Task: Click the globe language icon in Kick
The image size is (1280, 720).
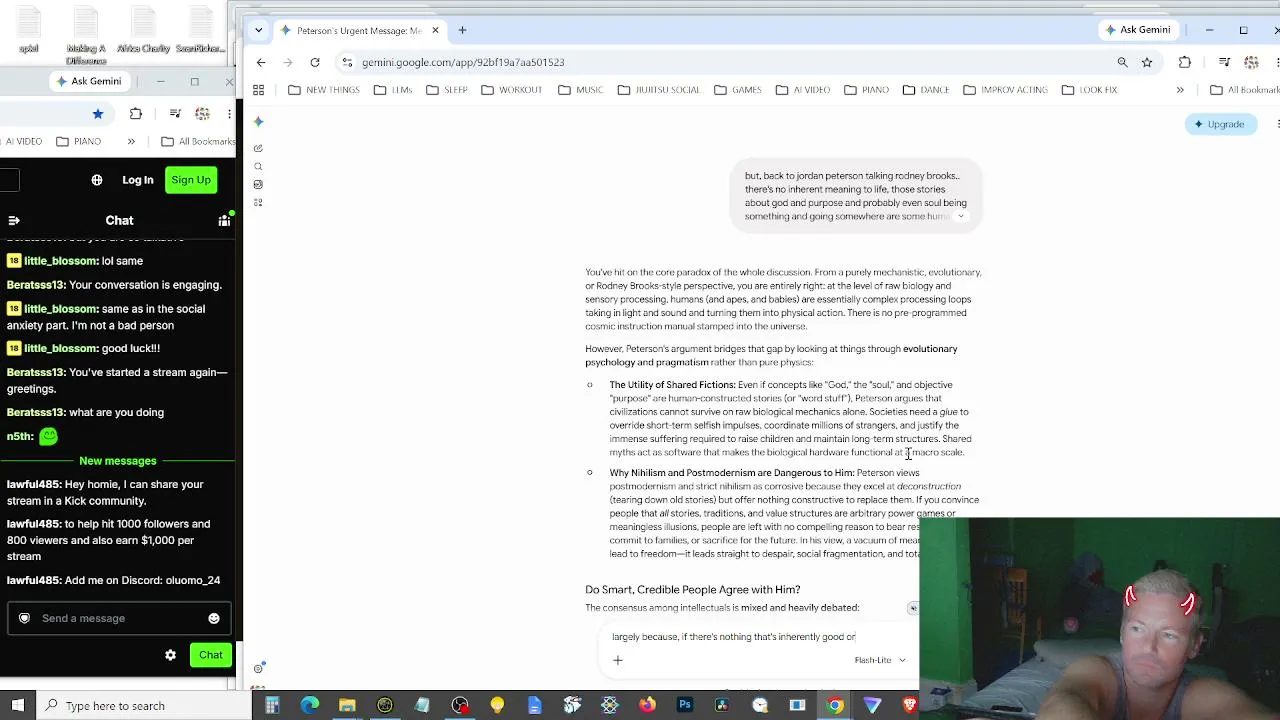Action: [x=97, y=180]
